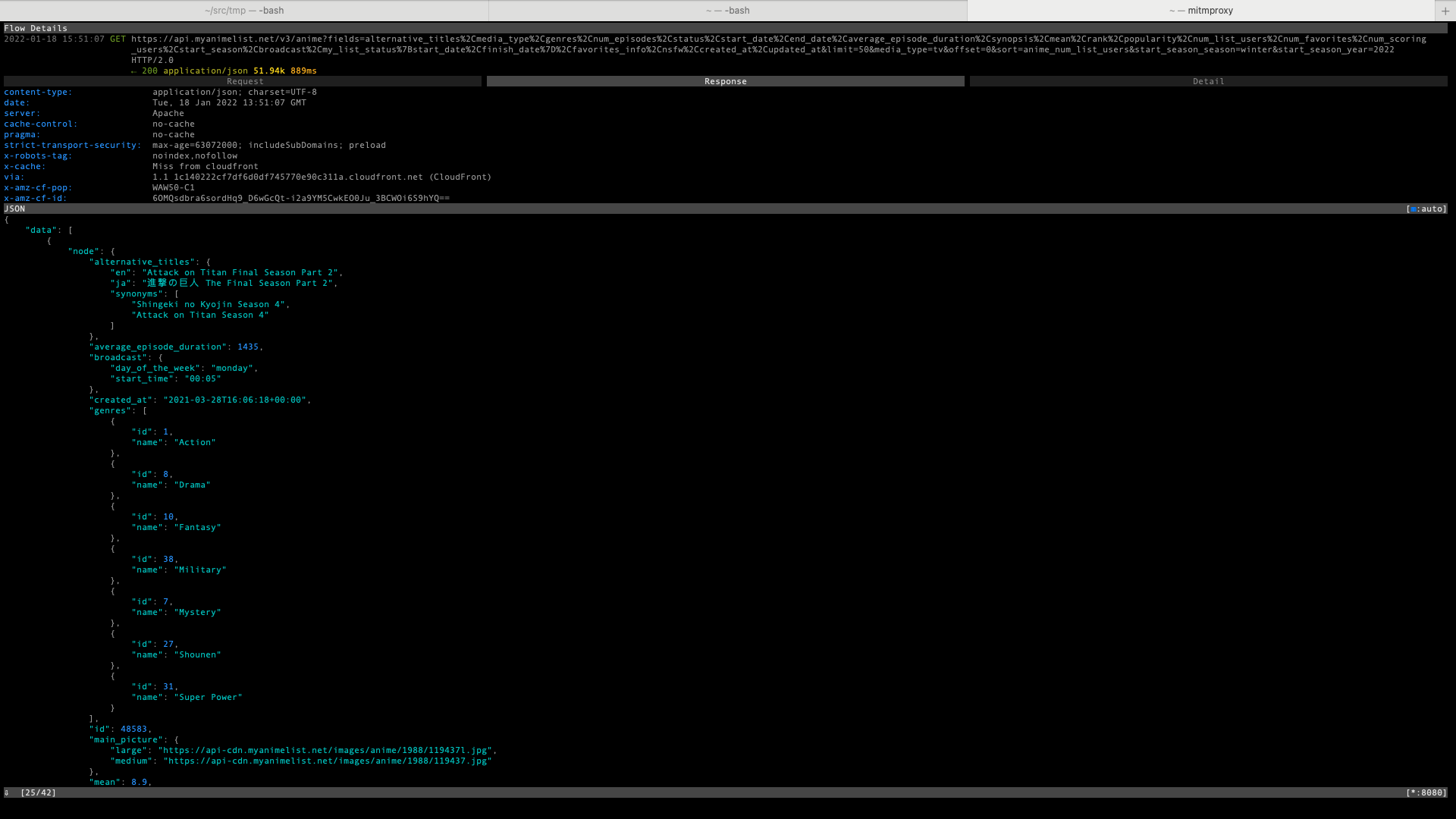Screen dimensions: 1456x819
Task: Click the 200 application/json status line
Action: [x=224, y=71]
